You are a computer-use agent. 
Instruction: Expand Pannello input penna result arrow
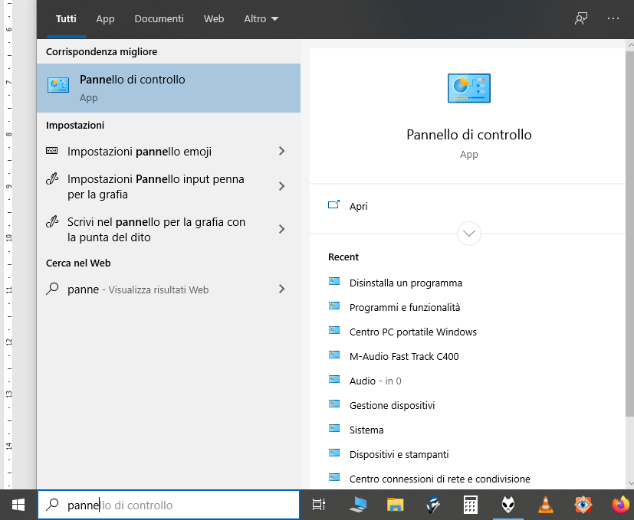282,186
